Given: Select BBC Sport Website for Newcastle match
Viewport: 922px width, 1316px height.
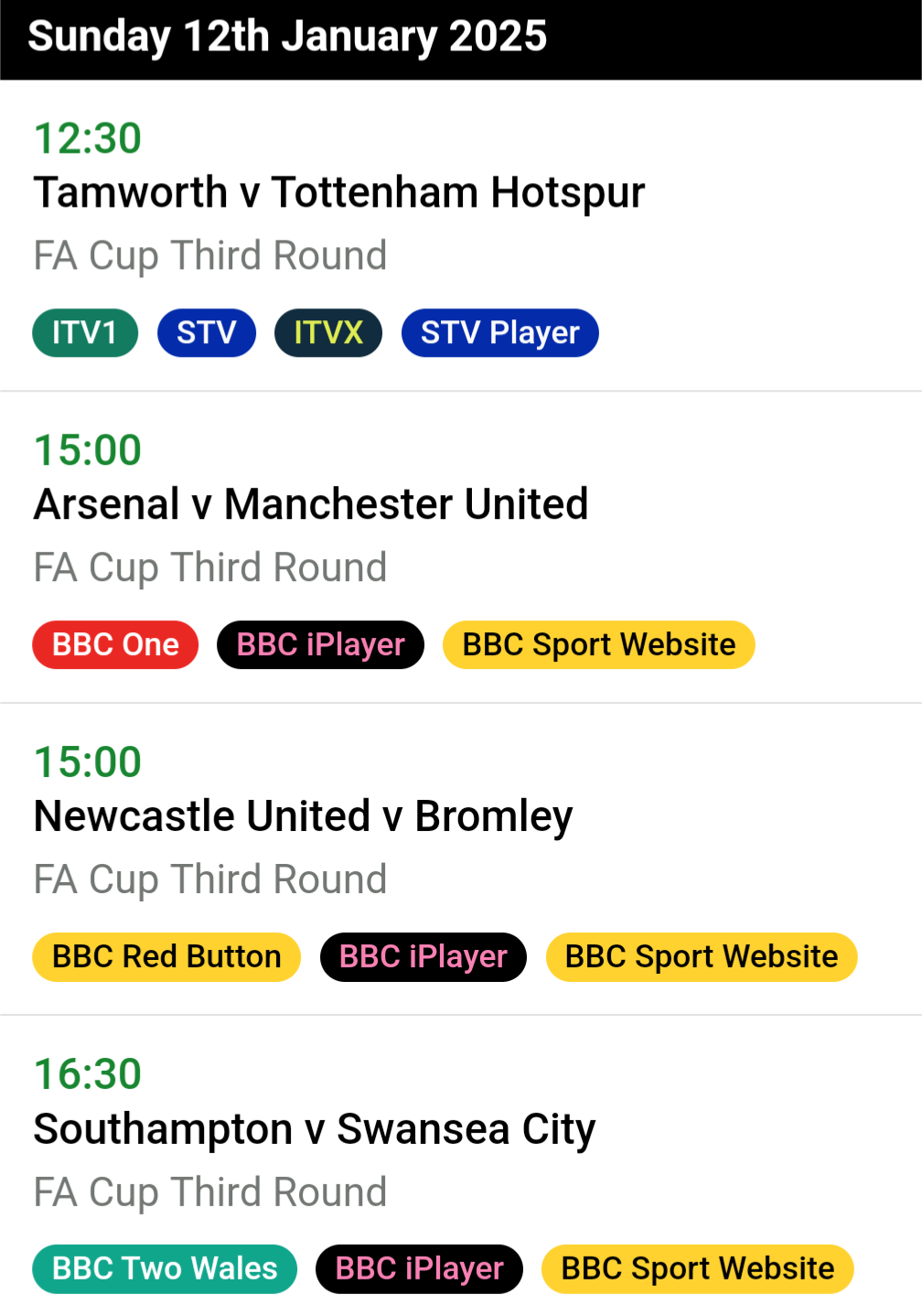Looking at the screenshot, I should [x=702, y=957].
